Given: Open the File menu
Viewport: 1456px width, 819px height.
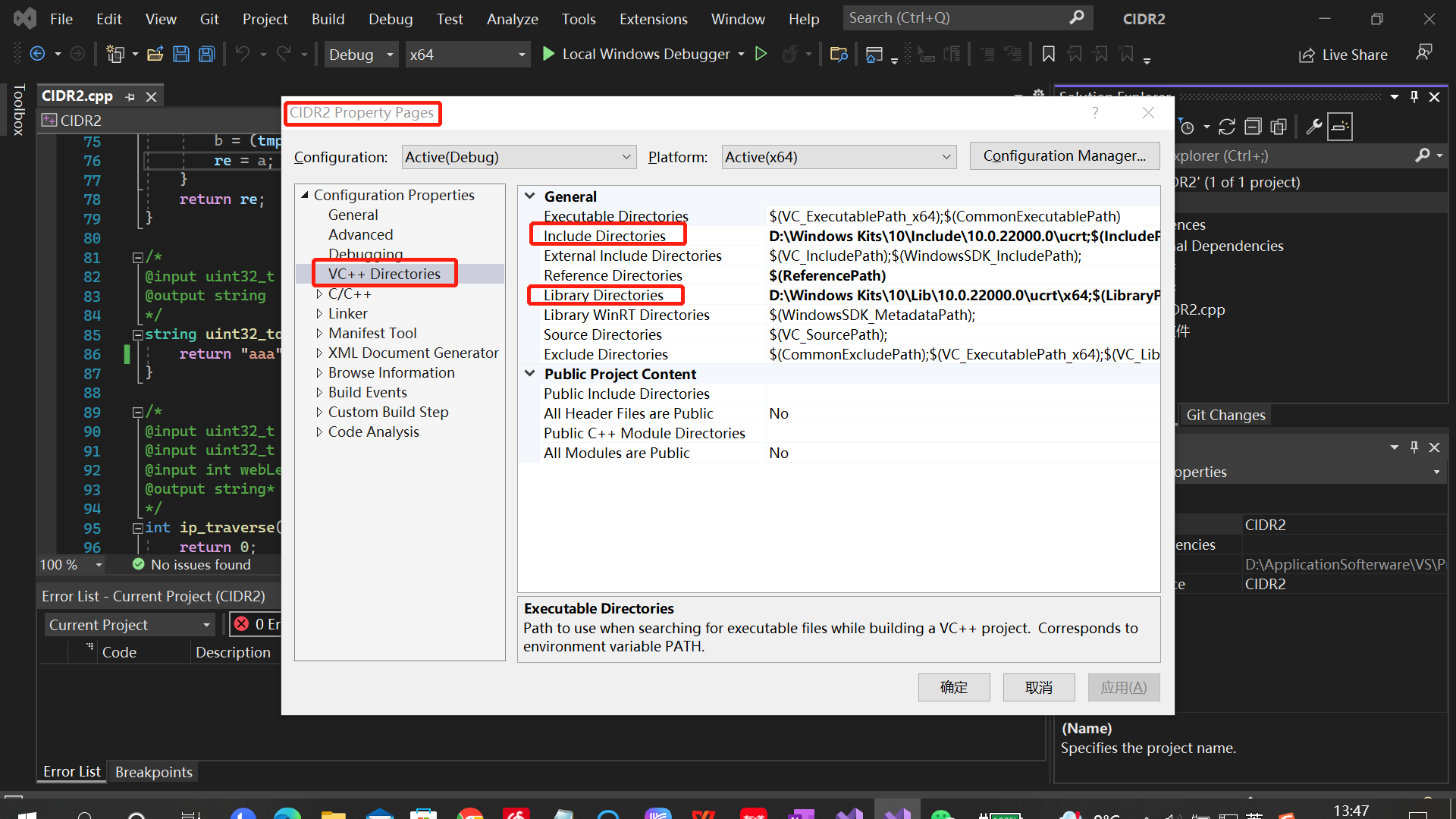Looking at the screenshot, I should coord(61,19).
